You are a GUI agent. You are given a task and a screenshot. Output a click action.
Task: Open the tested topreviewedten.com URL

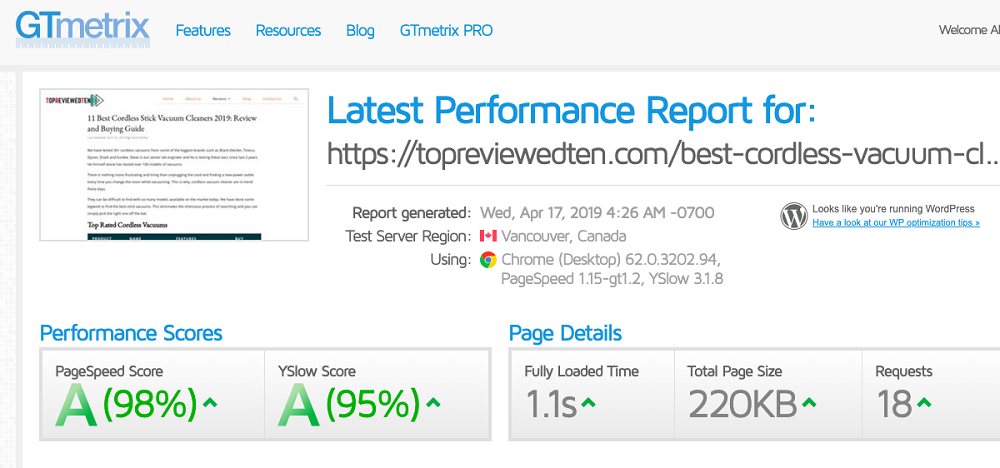pos(662,154)
